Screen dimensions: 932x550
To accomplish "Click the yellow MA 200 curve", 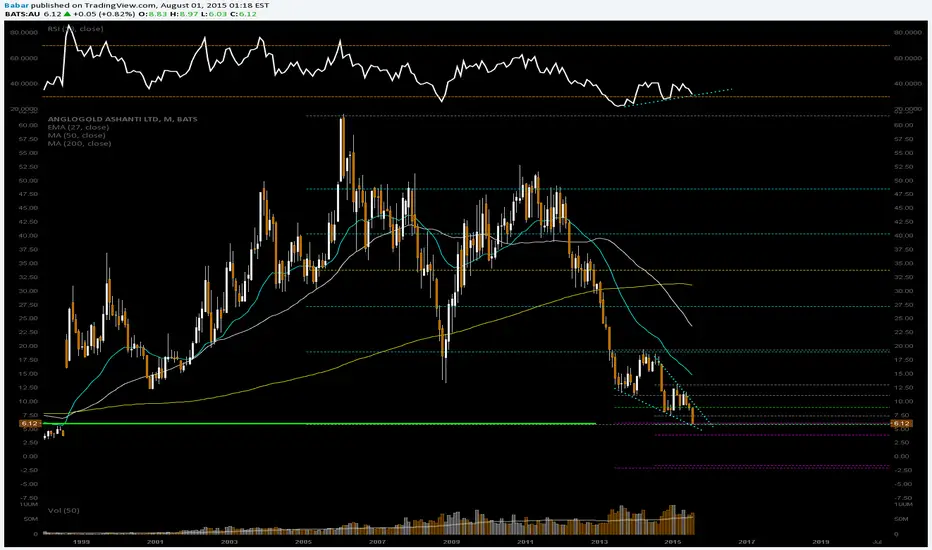I will [x=369, y=358].
